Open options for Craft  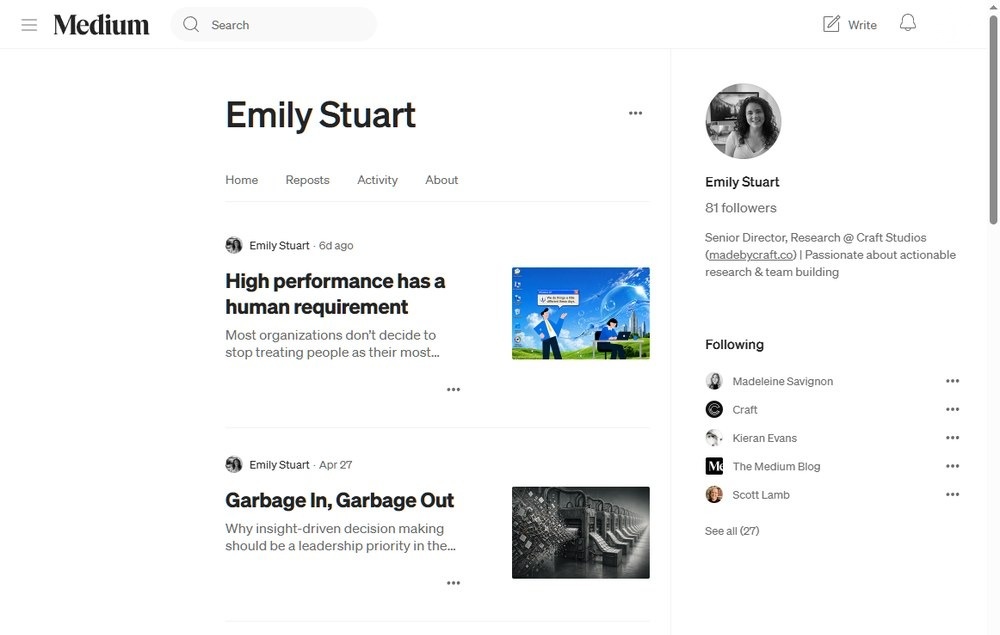(952, 409)
